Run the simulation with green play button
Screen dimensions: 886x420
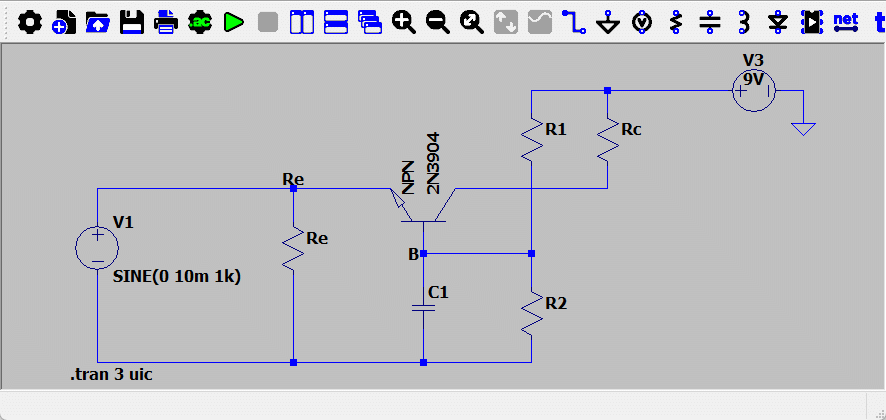click(x=233, y=22)
